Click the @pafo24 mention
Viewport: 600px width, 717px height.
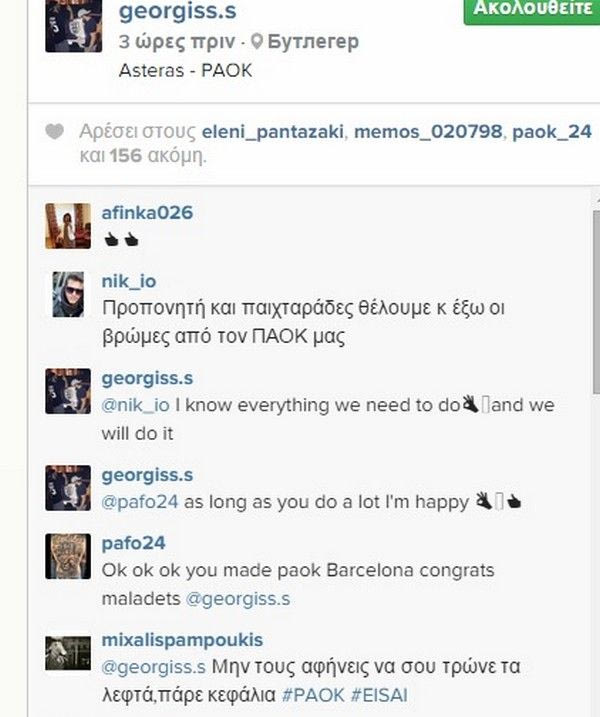[x=140, y=502]
